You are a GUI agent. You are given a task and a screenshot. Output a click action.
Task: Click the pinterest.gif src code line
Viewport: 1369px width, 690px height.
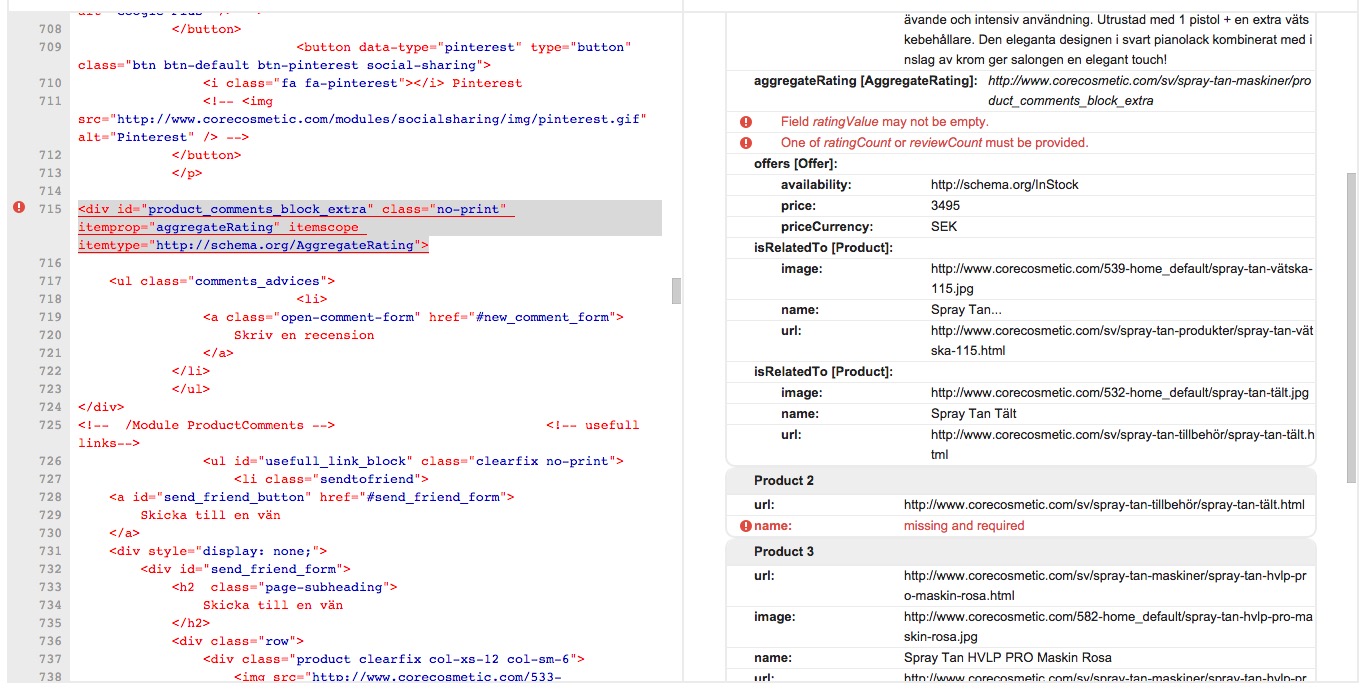(362, 119)
